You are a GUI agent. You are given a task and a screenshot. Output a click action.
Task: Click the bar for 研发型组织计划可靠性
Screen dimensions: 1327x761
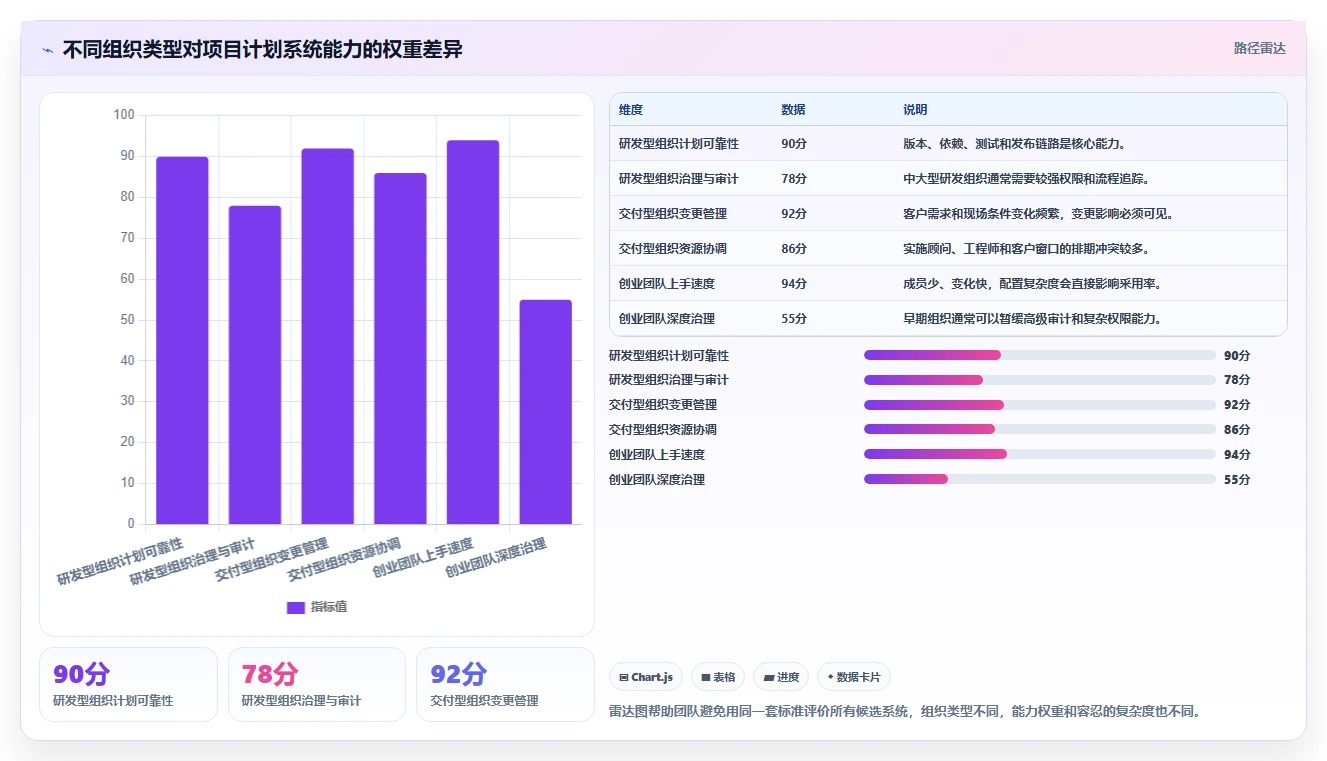tap(182, 340)
